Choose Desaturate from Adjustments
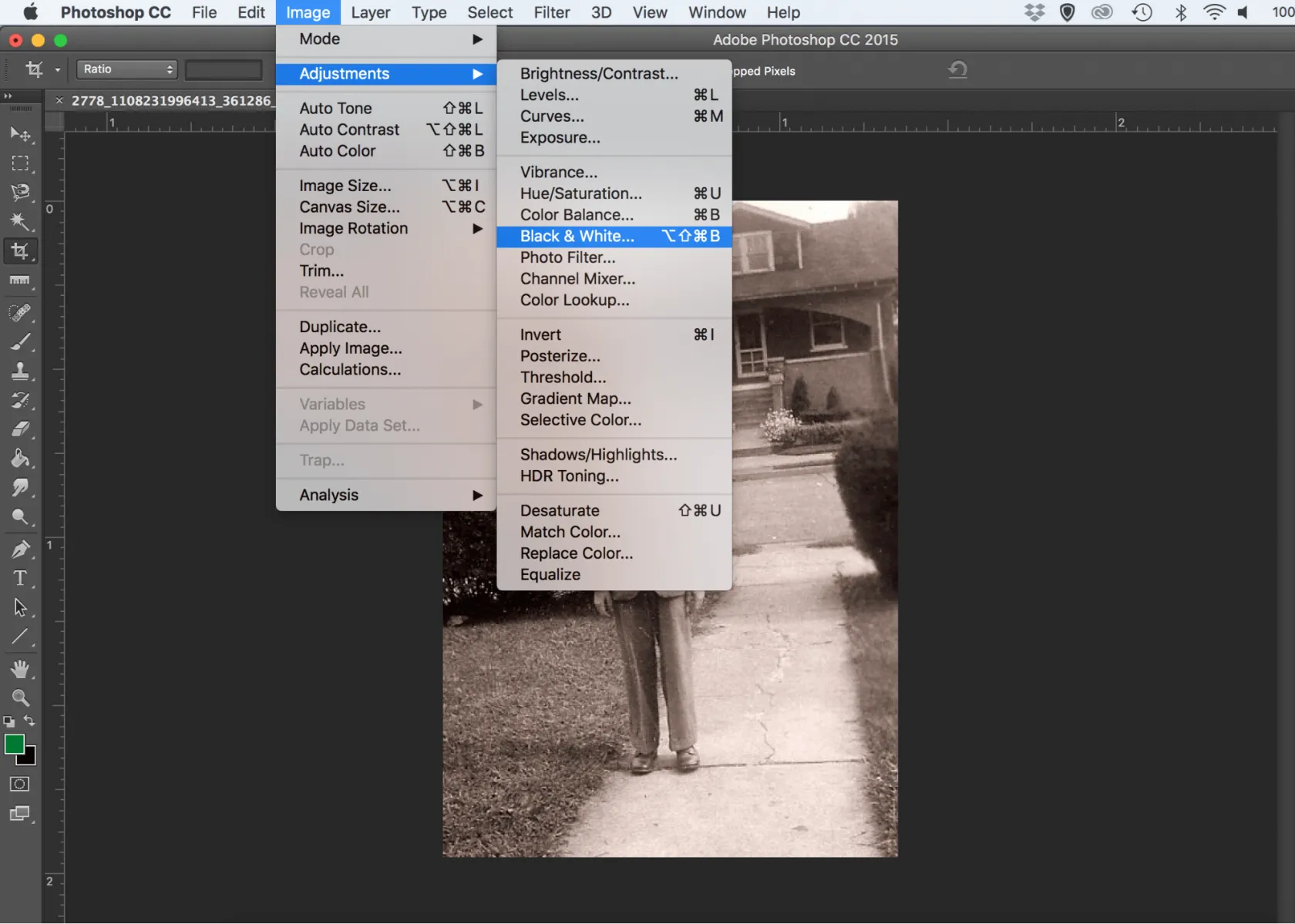 click(x=560, y=510)
